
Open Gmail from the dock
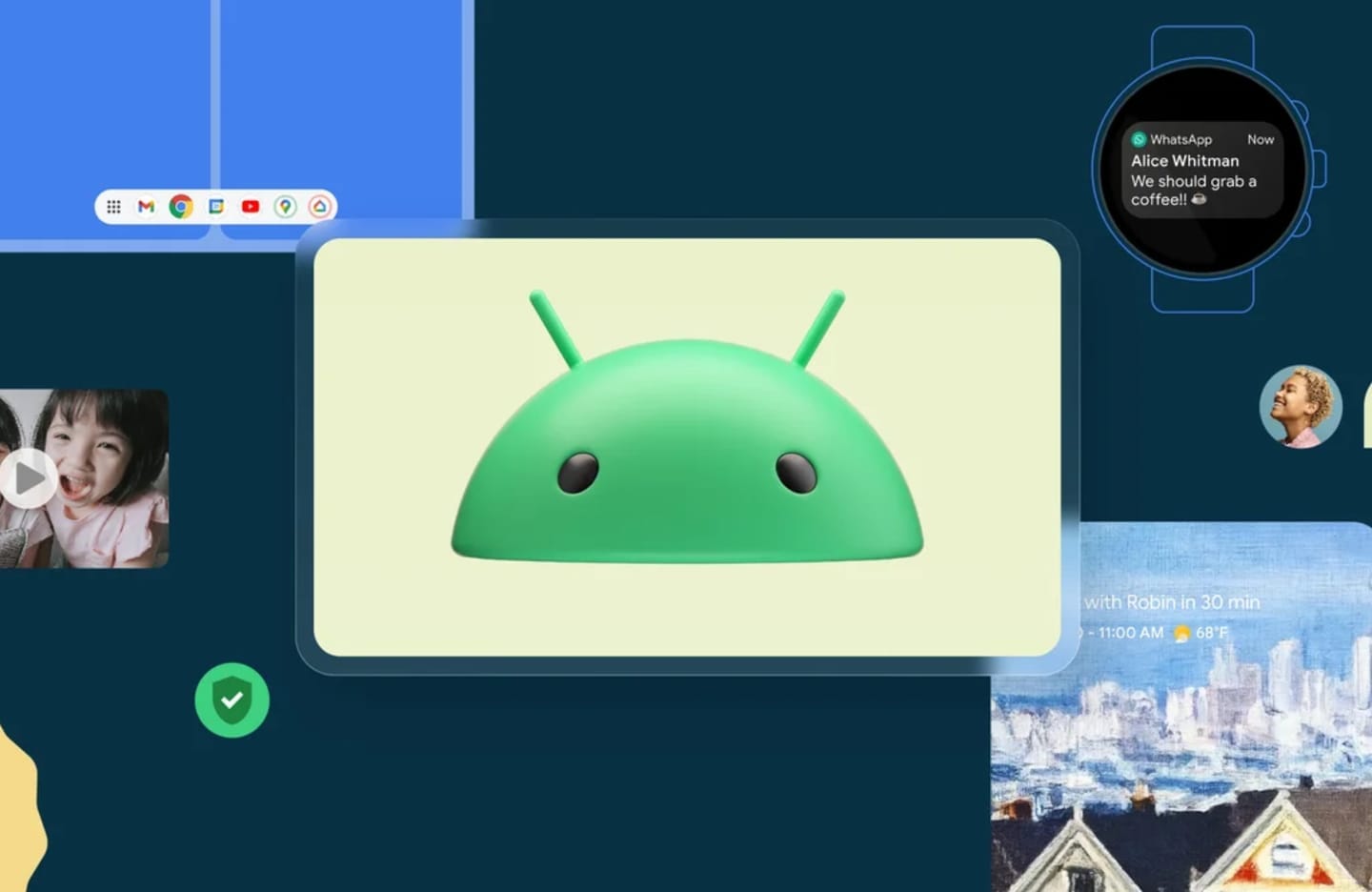(146, 207)
